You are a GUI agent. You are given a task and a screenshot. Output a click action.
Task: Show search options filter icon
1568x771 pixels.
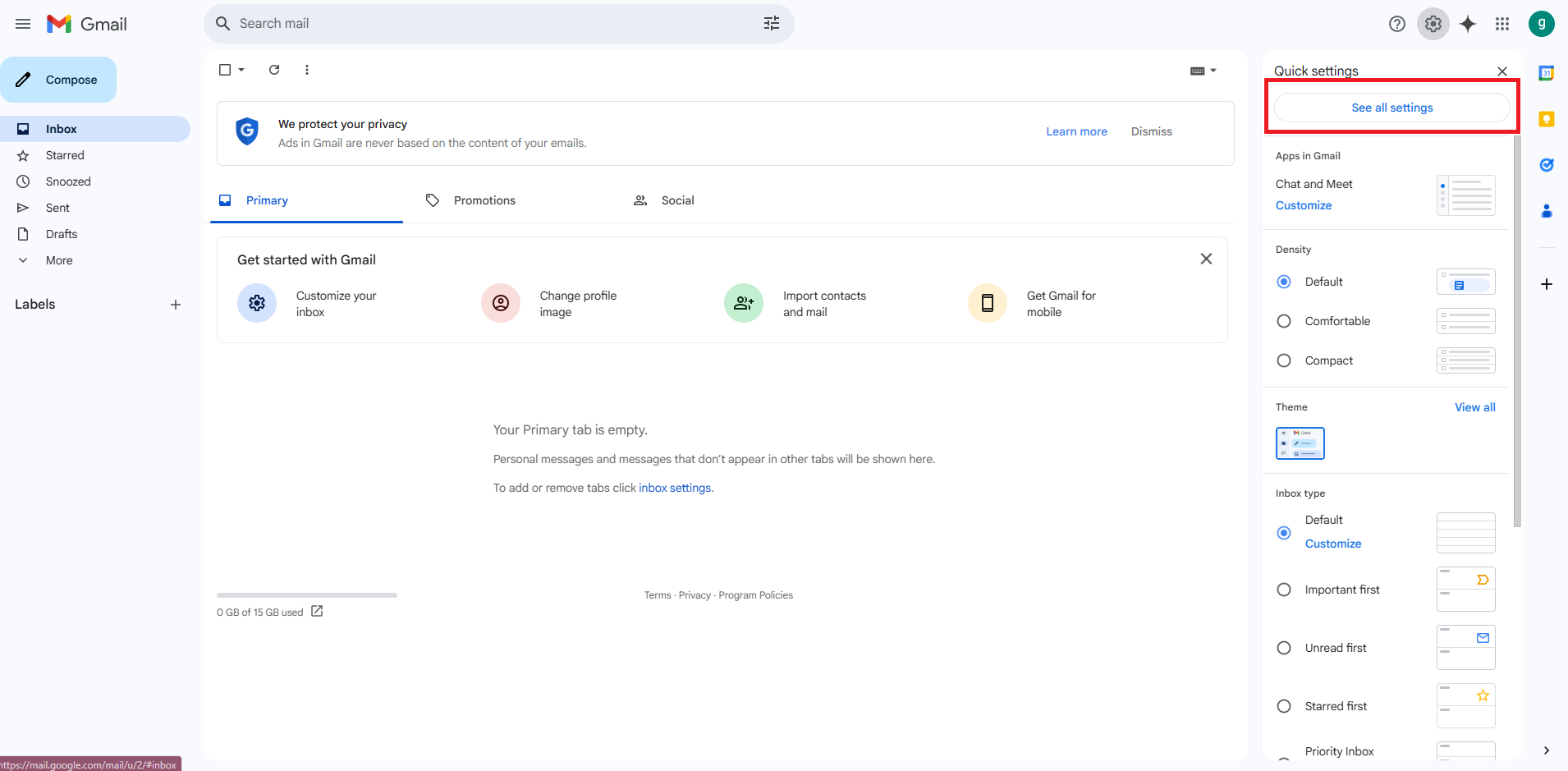[x=772, y=24]
